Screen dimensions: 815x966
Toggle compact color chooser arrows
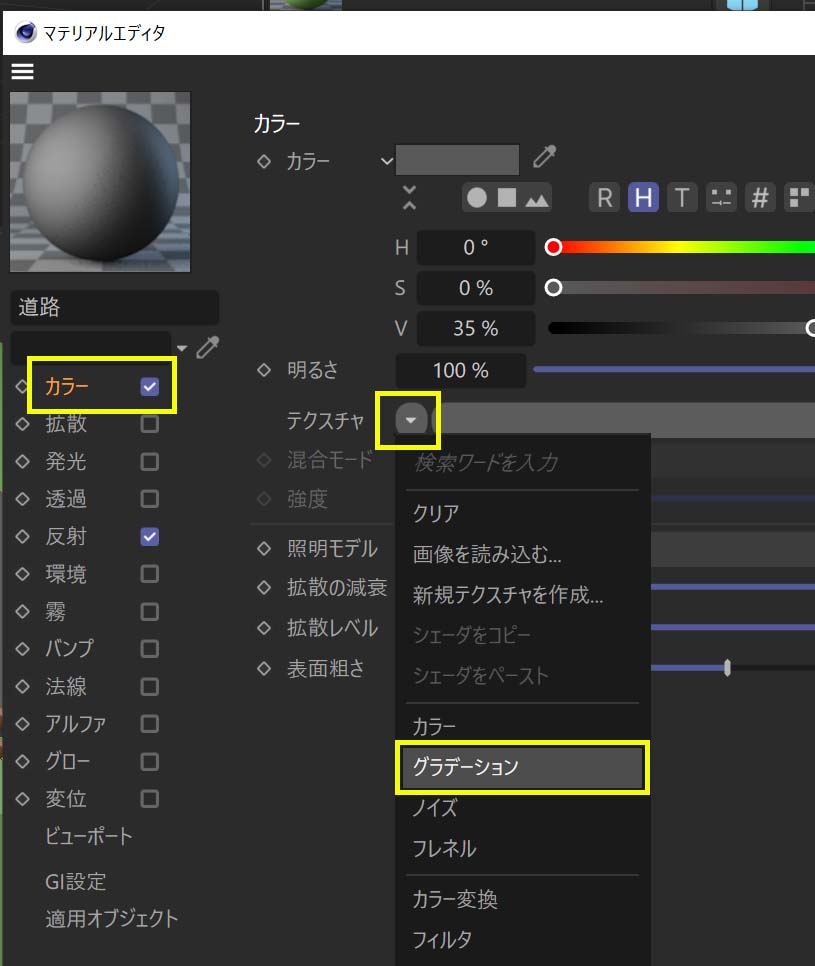(x=409, y=198)
